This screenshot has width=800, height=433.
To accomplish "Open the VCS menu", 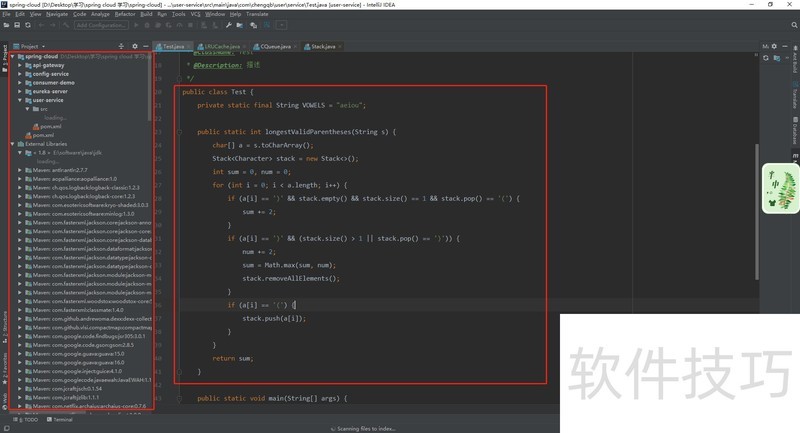I will [x=195, y=14].
